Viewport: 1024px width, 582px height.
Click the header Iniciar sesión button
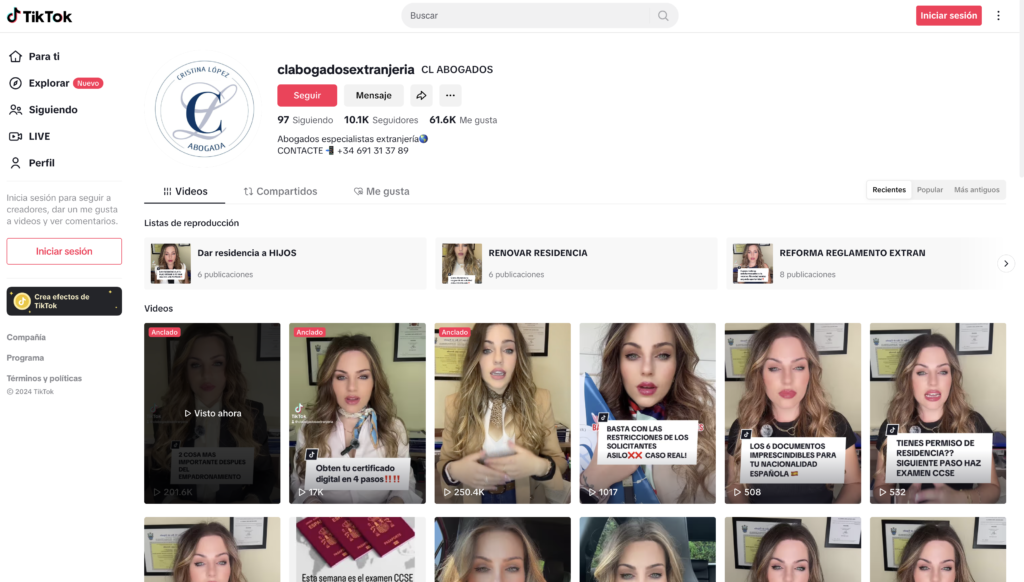pyautogui.click(x=948, y=16)
